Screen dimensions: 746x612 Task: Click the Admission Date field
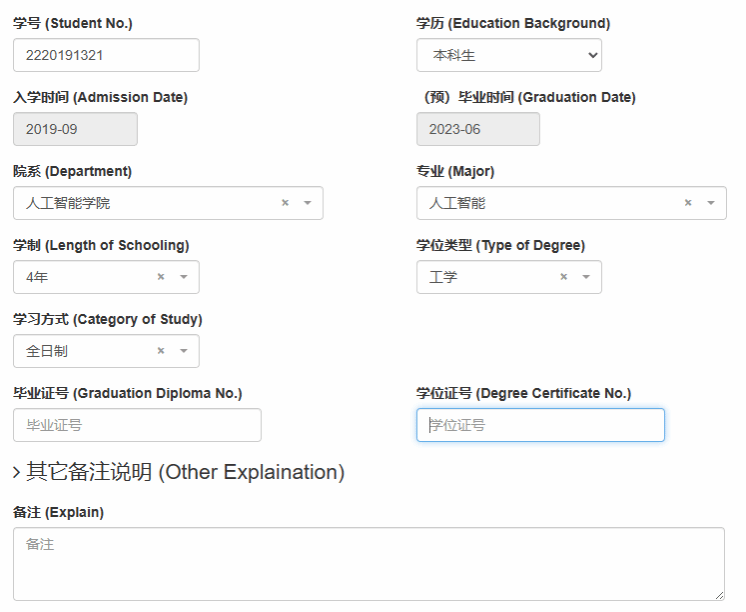tap(75, 129)
